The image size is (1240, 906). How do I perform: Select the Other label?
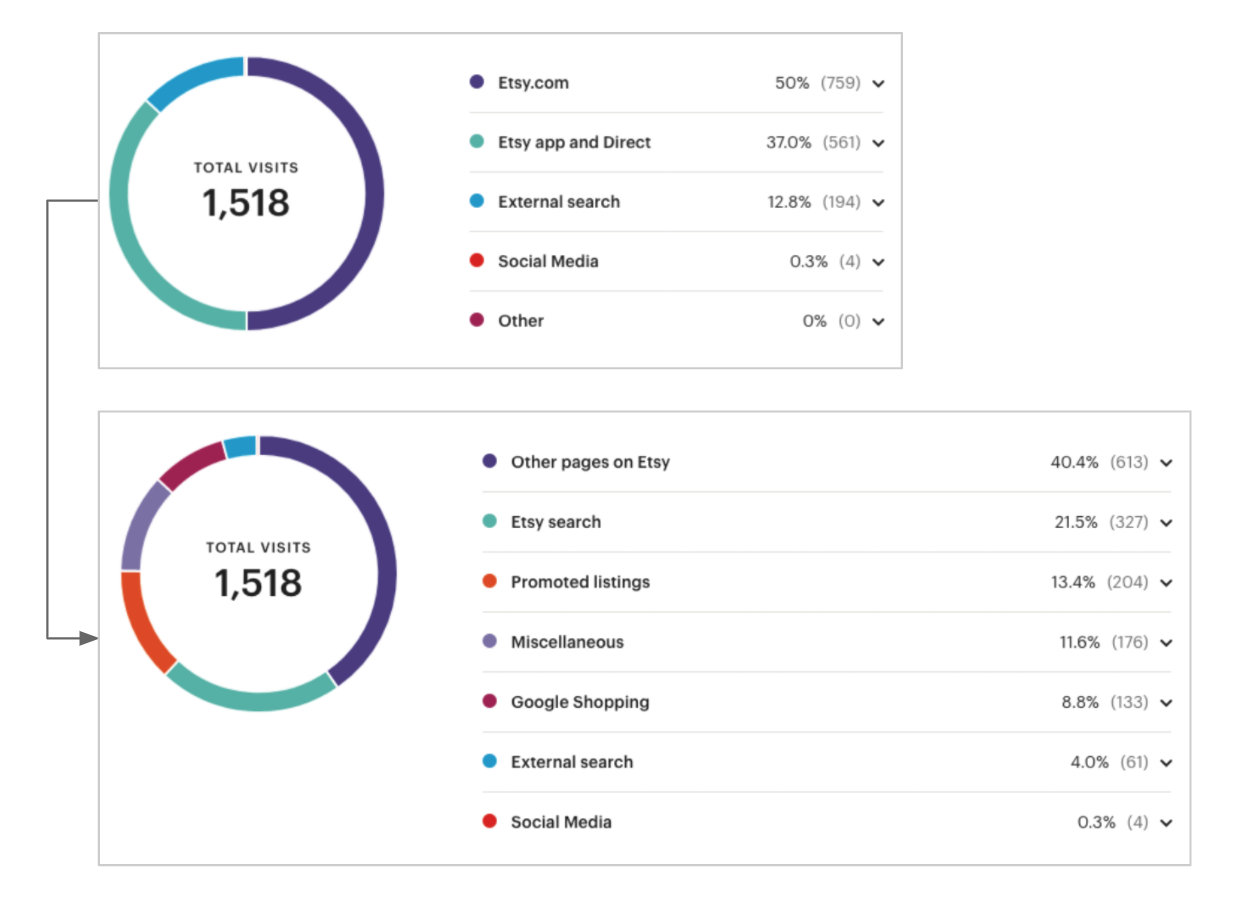(x=521, y=321)
